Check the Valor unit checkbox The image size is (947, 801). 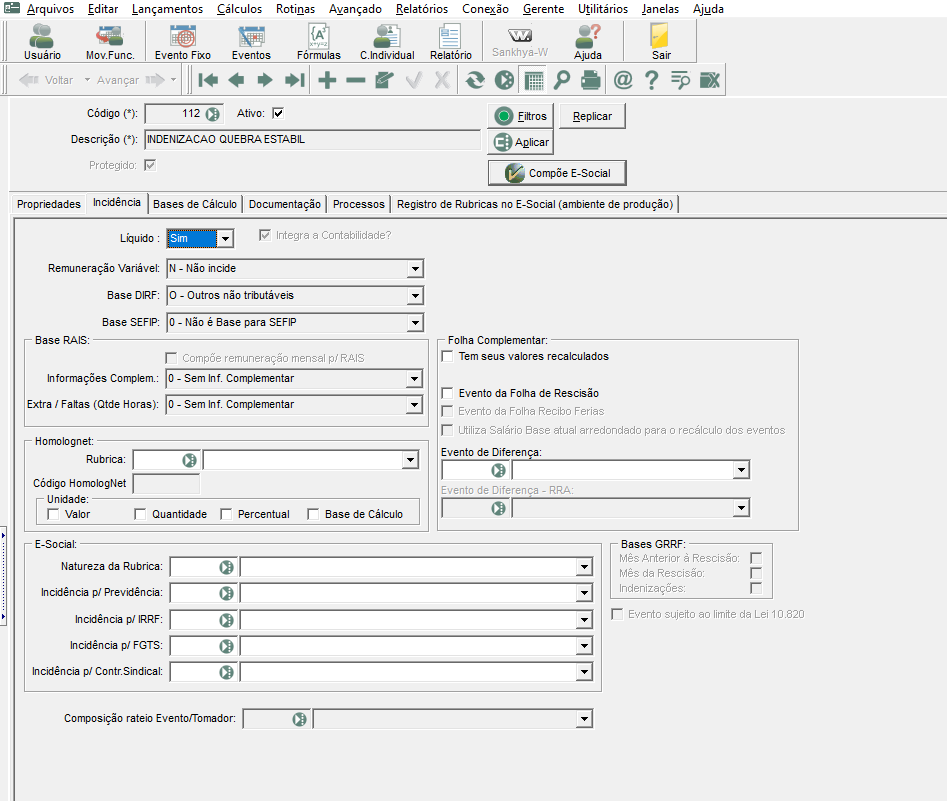(53, 514)
